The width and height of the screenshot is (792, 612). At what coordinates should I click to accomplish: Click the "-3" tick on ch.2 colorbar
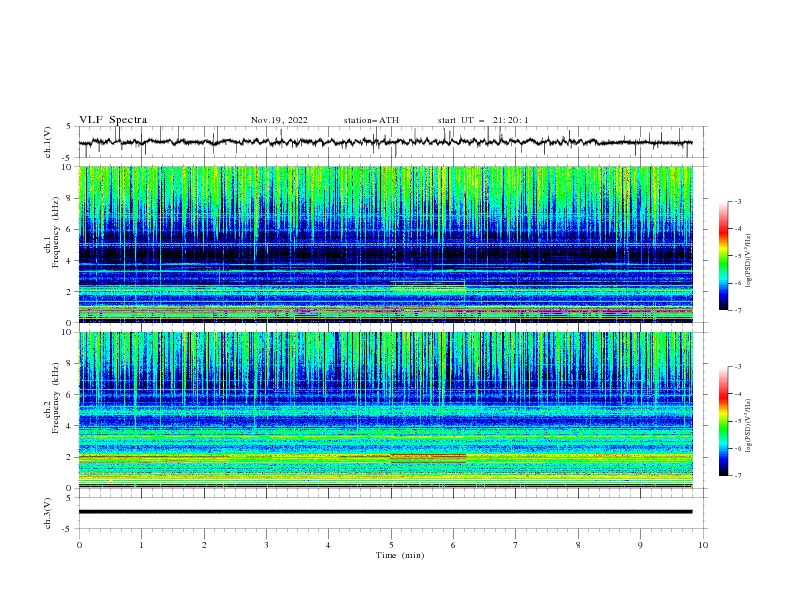[737, 367]
